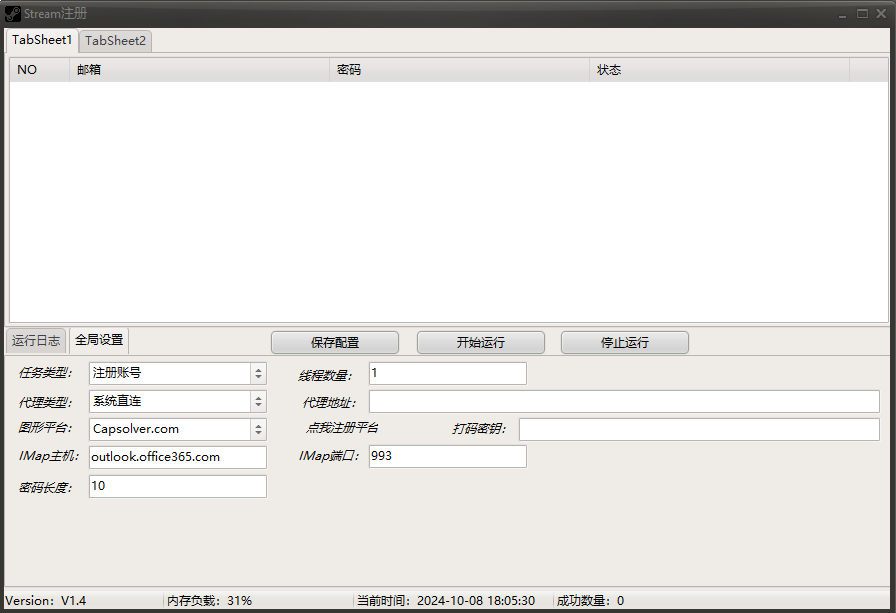The height and width of the screenshot is (613, 896).
Task: Focus the 密码长度 input field
Action: [178, 486]
